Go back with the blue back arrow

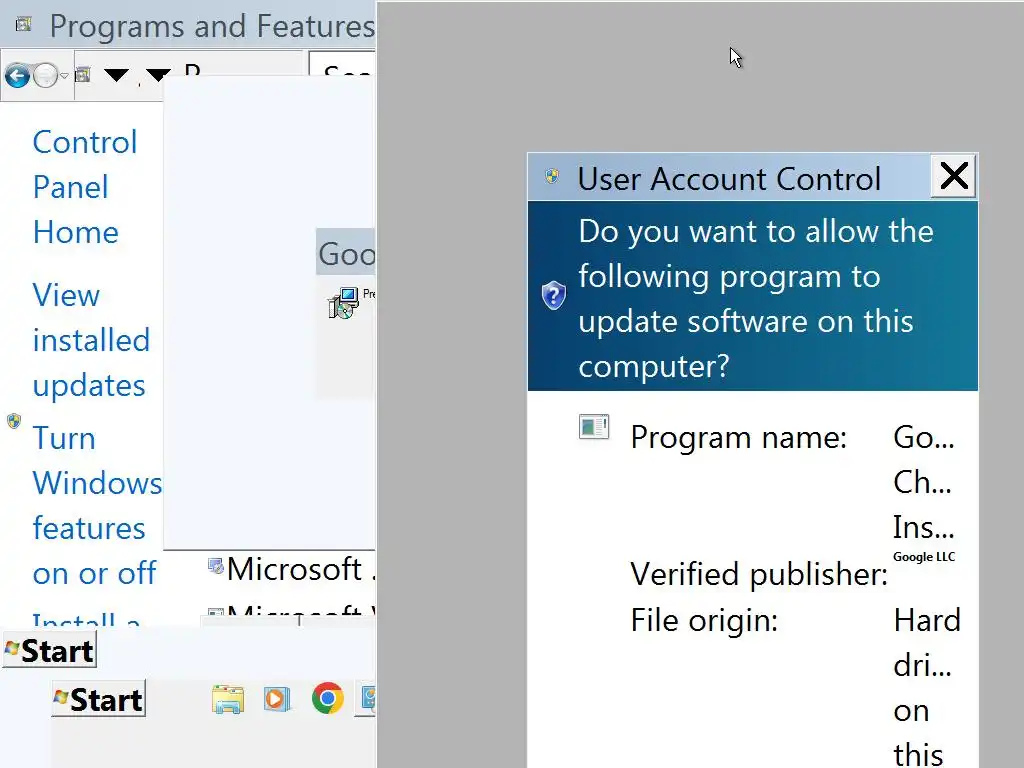(18, 76)
